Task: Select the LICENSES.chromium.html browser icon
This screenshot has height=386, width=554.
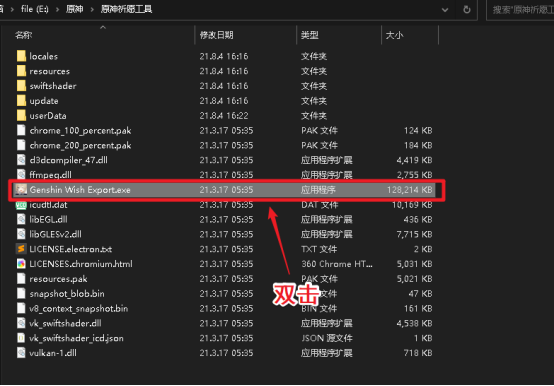Action: [x=21, y=264]
